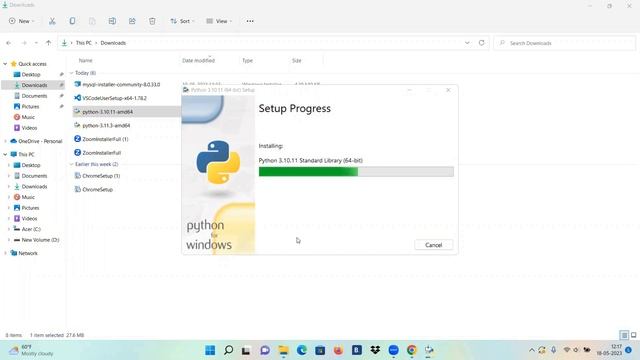Open the Sort dropdown menu
The image size is (640, 360).
pyautogui.click(x=182, y=21)
